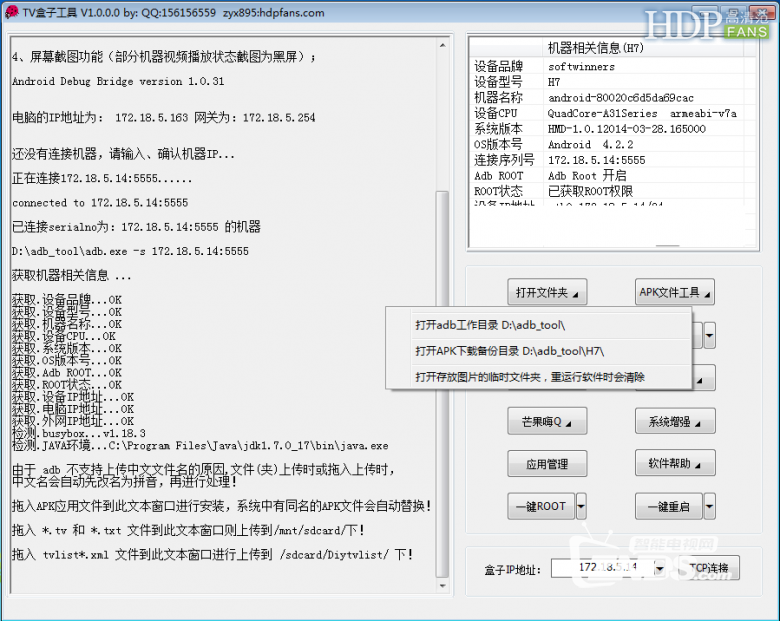Click the 正在连接172.18.5.14:5555 log line
This screenshot has height=621, width=780.
click(101, 178)
